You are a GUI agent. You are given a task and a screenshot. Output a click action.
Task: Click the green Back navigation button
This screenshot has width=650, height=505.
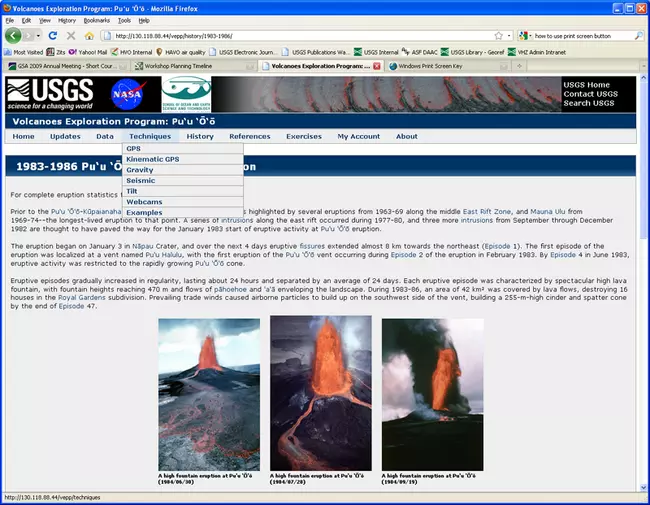tap(13, 36)
